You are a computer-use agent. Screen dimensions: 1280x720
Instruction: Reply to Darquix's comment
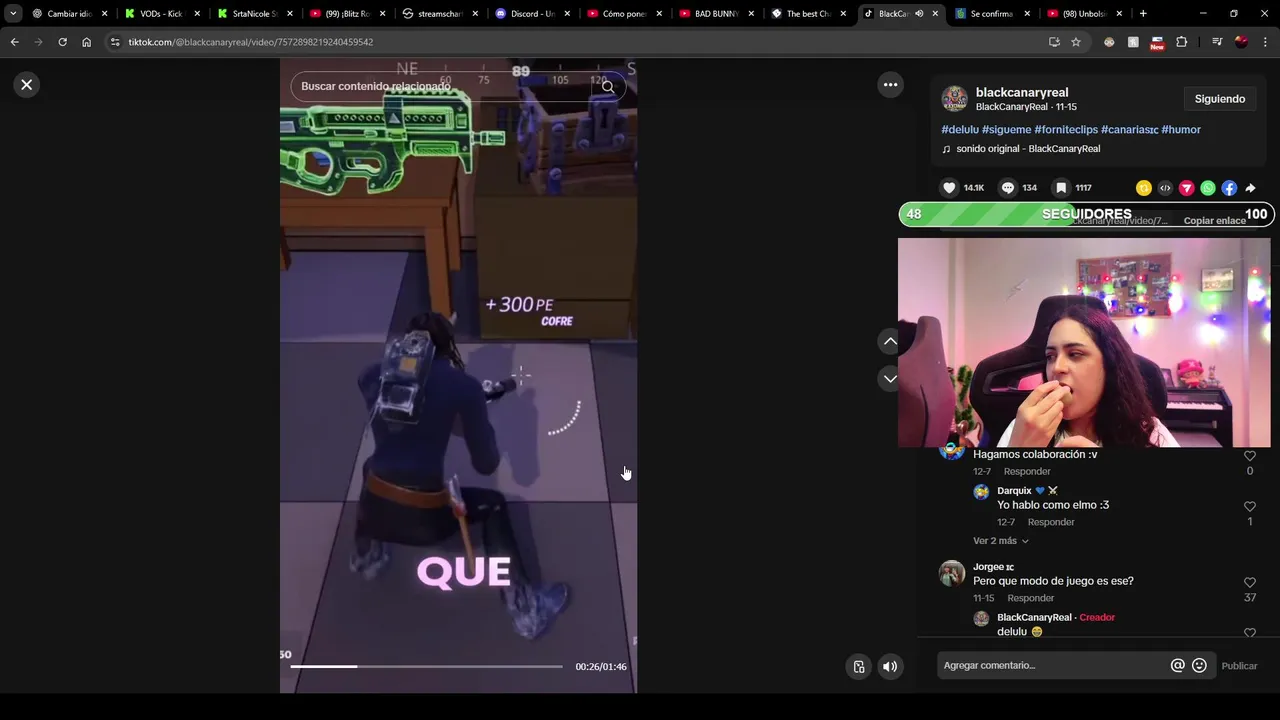[x=1051, y=522]
